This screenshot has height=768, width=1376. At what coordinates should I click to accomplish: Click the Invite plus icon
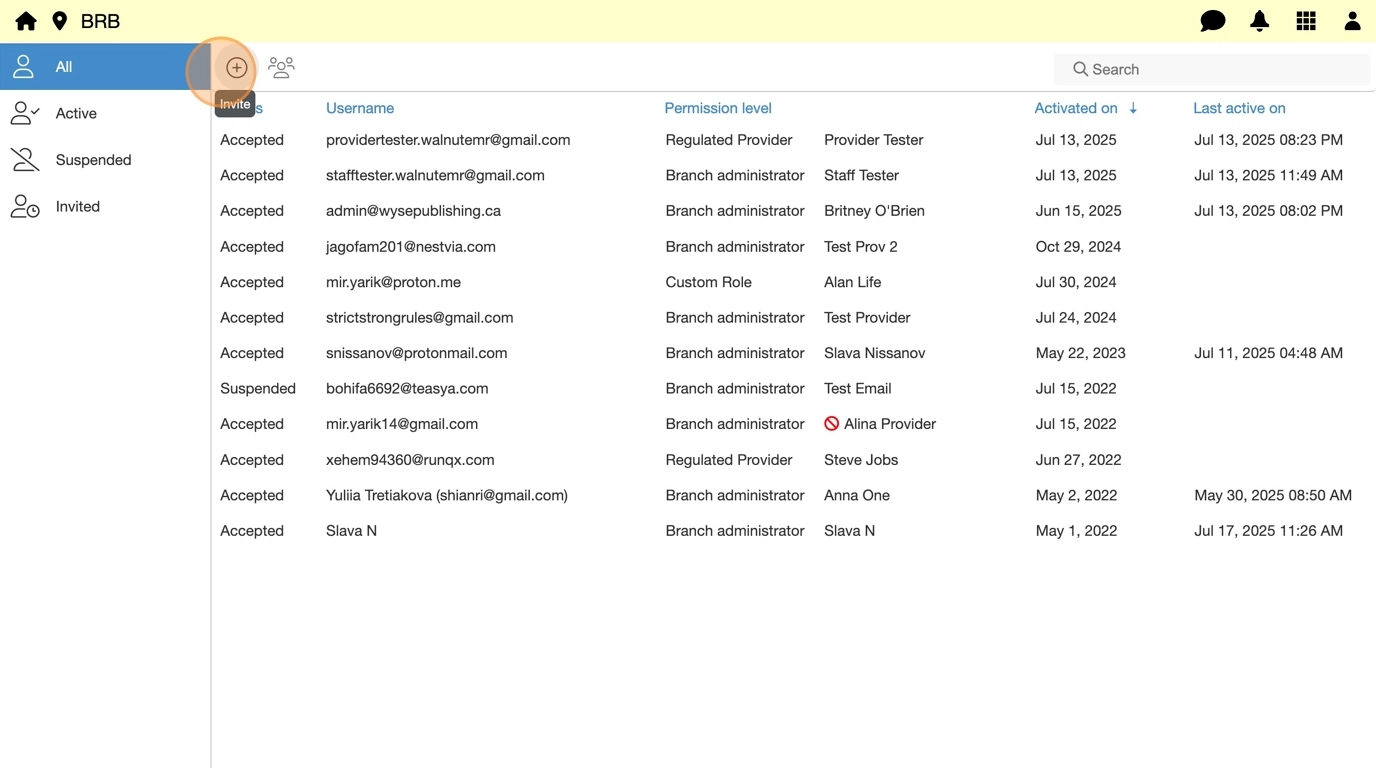click(237, 68)
